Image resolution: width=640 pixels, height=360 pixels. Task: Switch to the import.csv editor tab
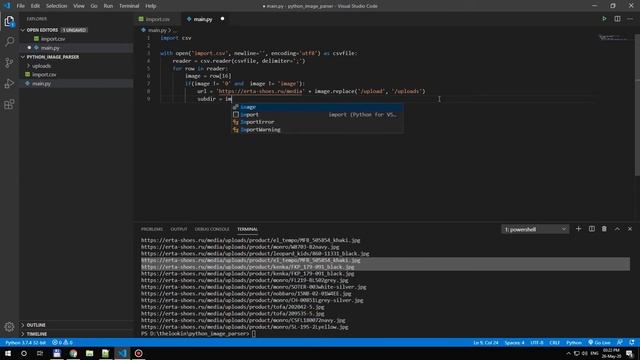[158, 19]
